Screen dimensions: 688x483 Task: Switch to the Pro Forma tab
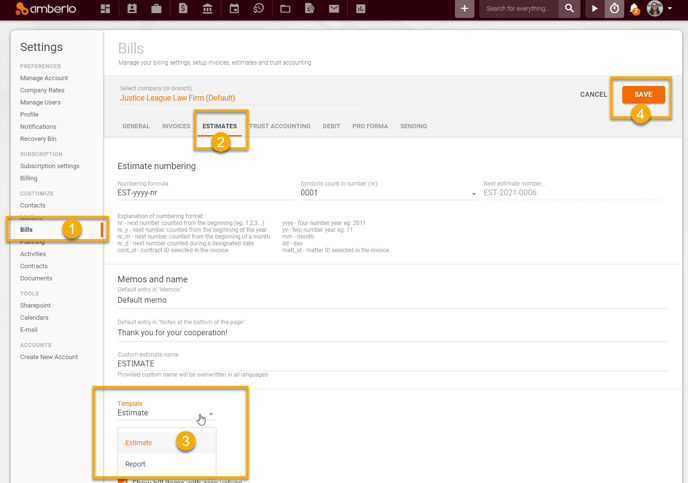(370, 126)
